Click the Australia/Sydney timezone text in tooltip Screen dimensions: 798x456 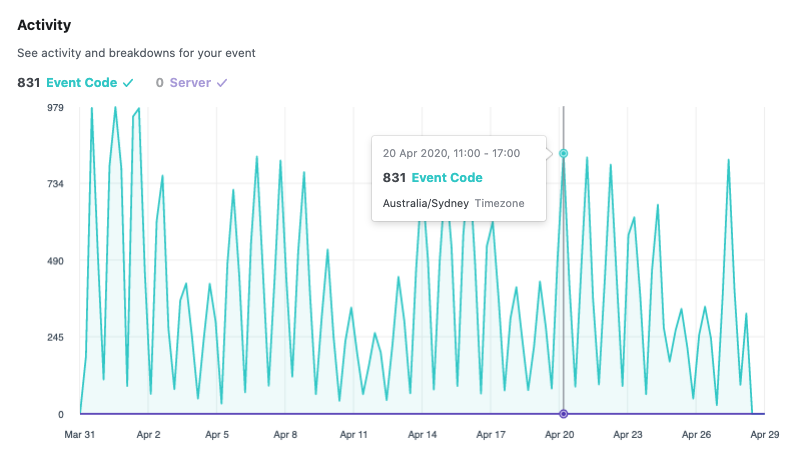pos(425,203)
